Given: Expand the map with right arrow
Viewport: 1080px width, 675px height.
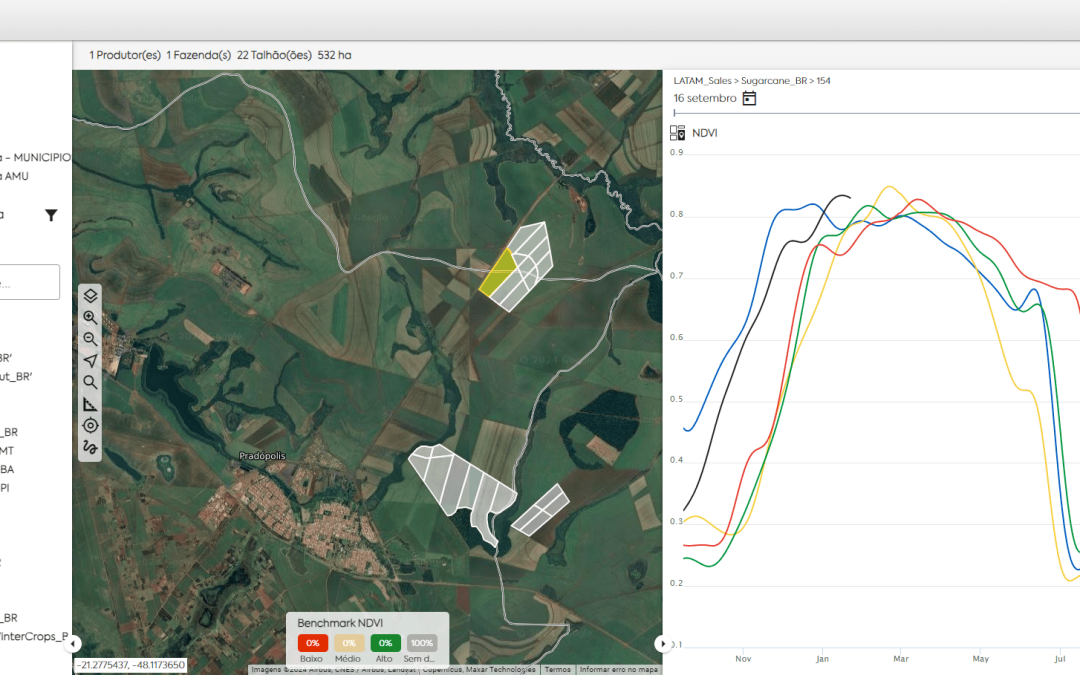Looking at the screenshot, I should pyautogui.click(x=661, y=643).
